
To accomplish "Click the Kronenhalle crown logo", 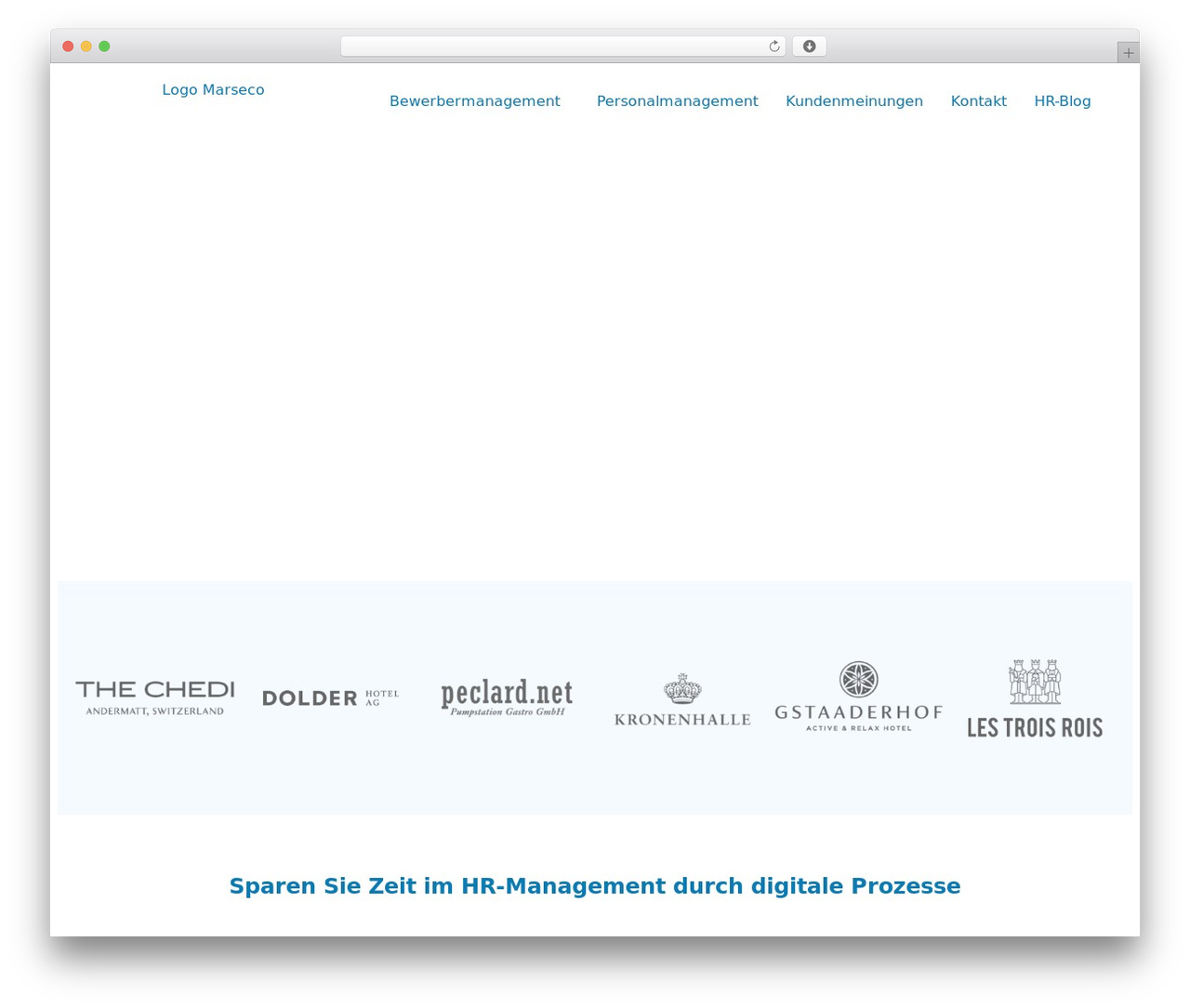I will pyautogui.click(x=682, y=699).
